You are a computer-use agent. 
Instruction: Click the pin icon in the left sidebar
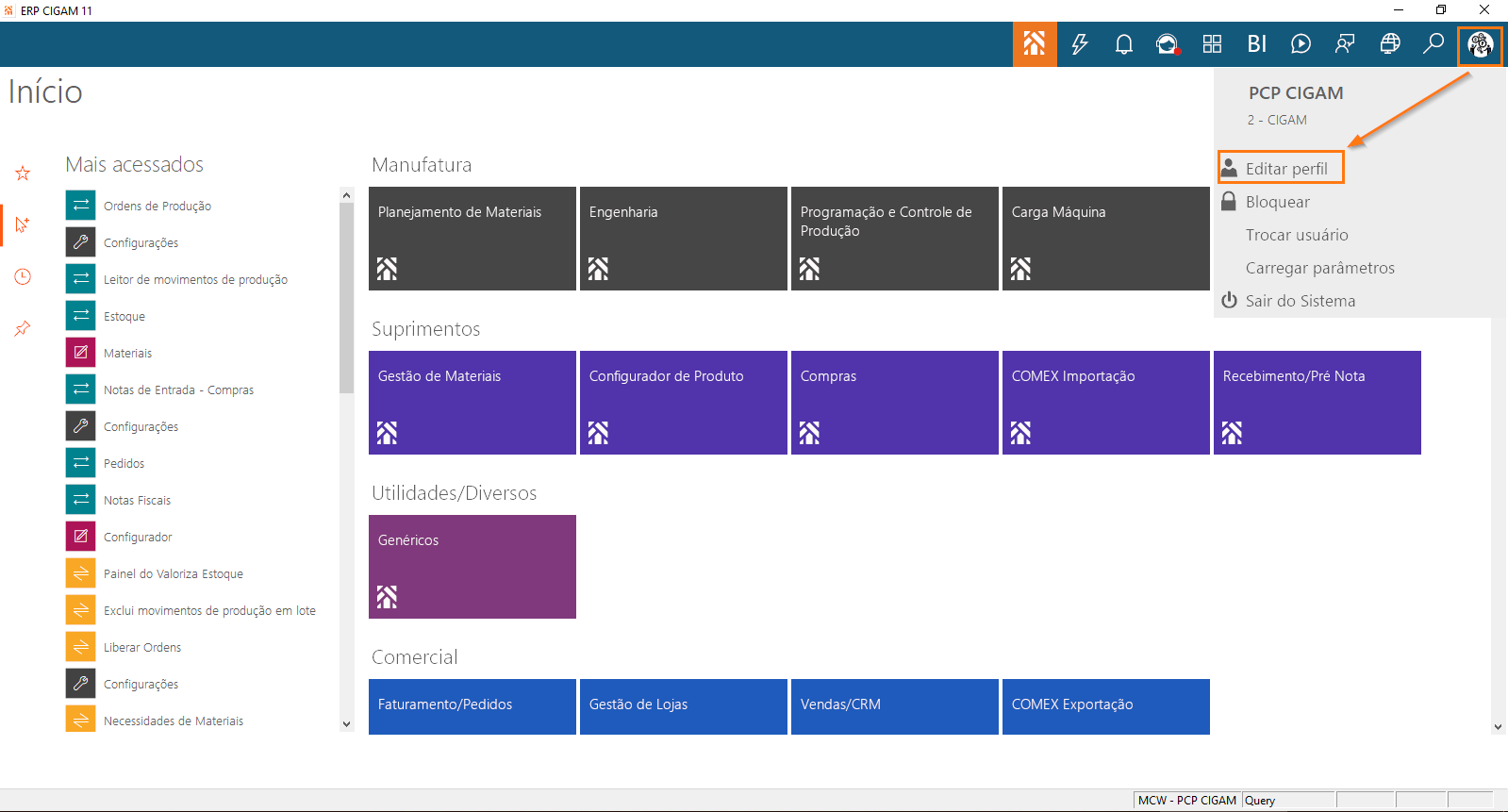23,328
